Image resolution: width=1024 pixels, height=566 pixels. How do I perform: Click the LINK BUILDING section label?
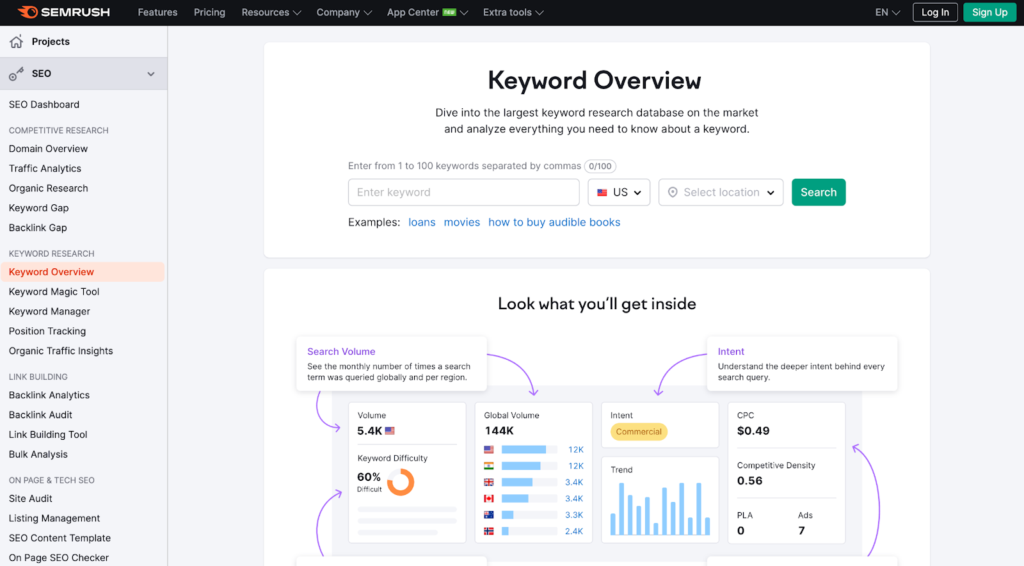point(38,377)
